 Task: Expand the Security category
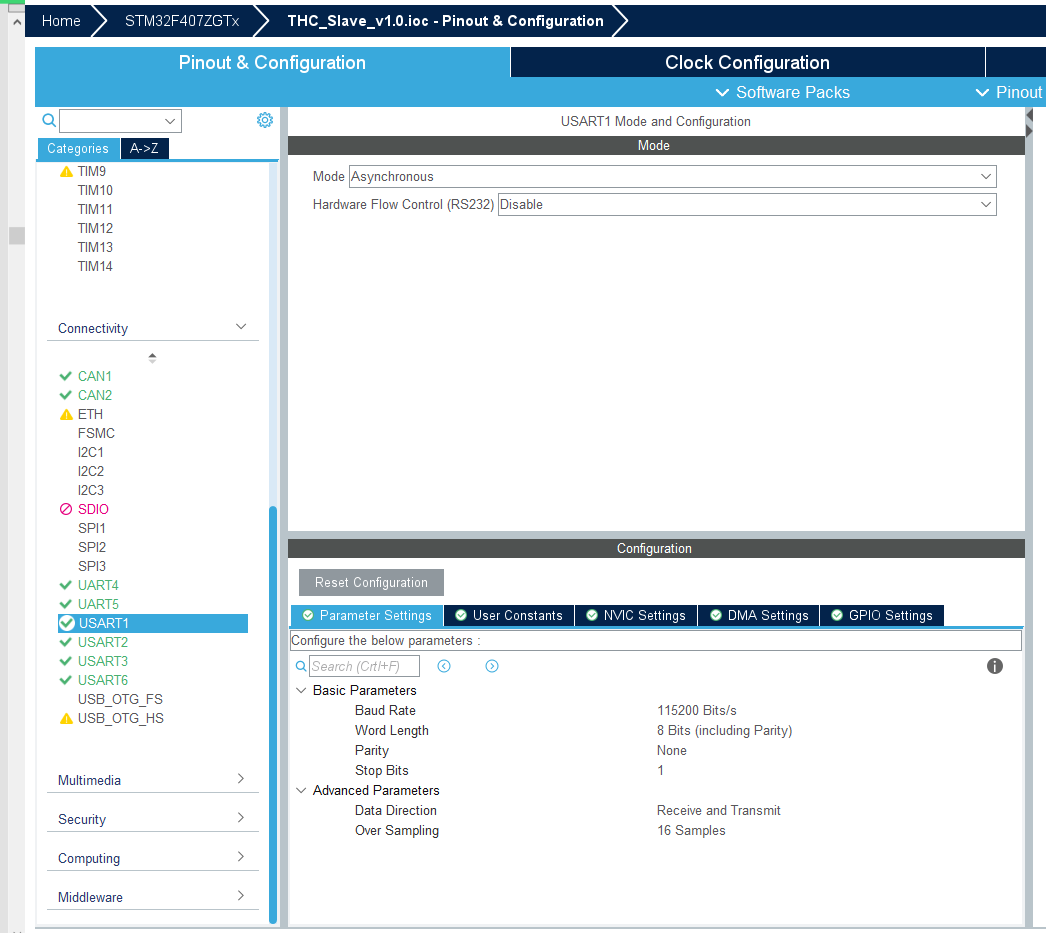click(x=241, y=818)
